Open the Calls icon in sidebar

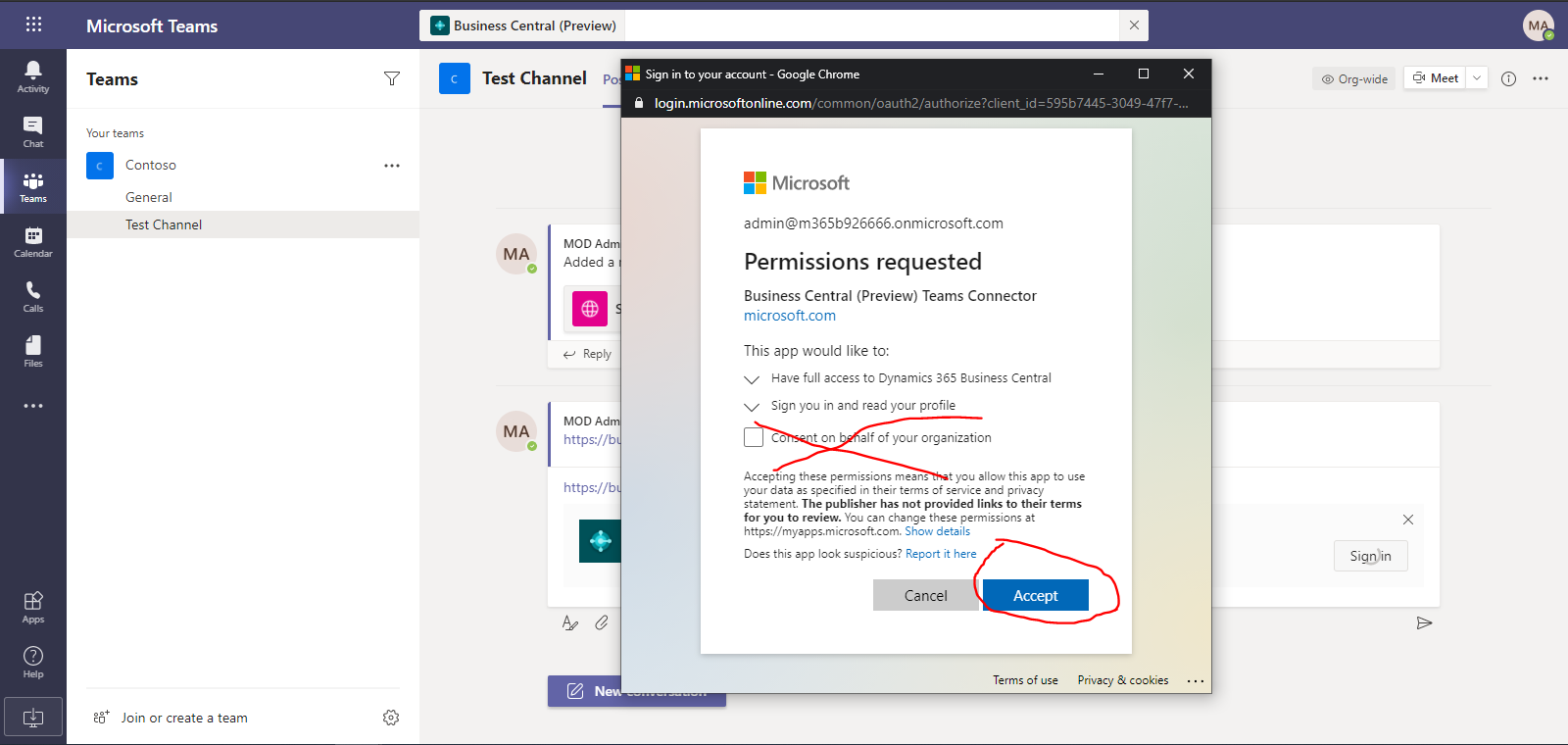point(32,296)
